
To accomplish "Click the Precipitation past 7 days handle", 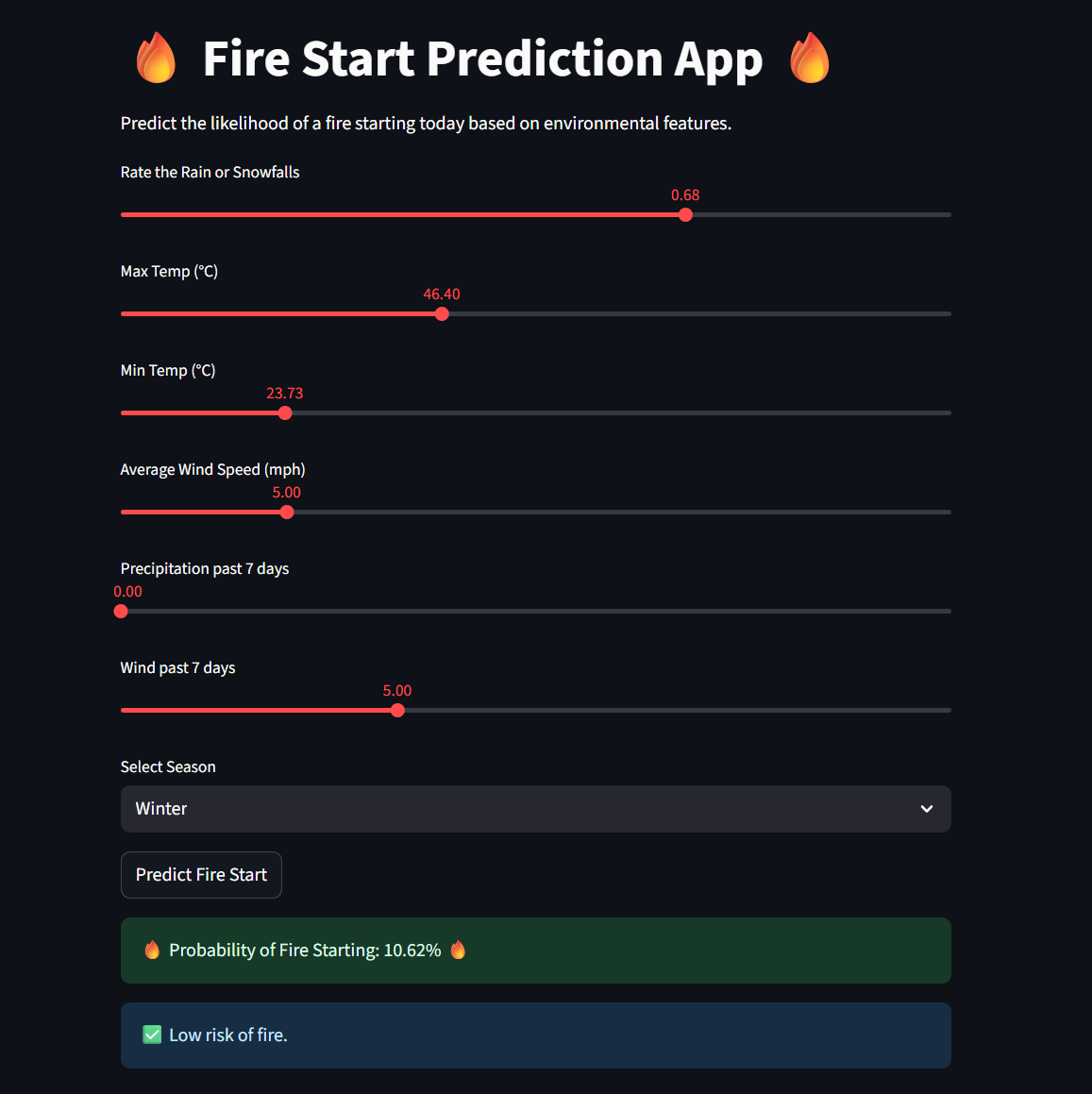I will pos(121,612).
